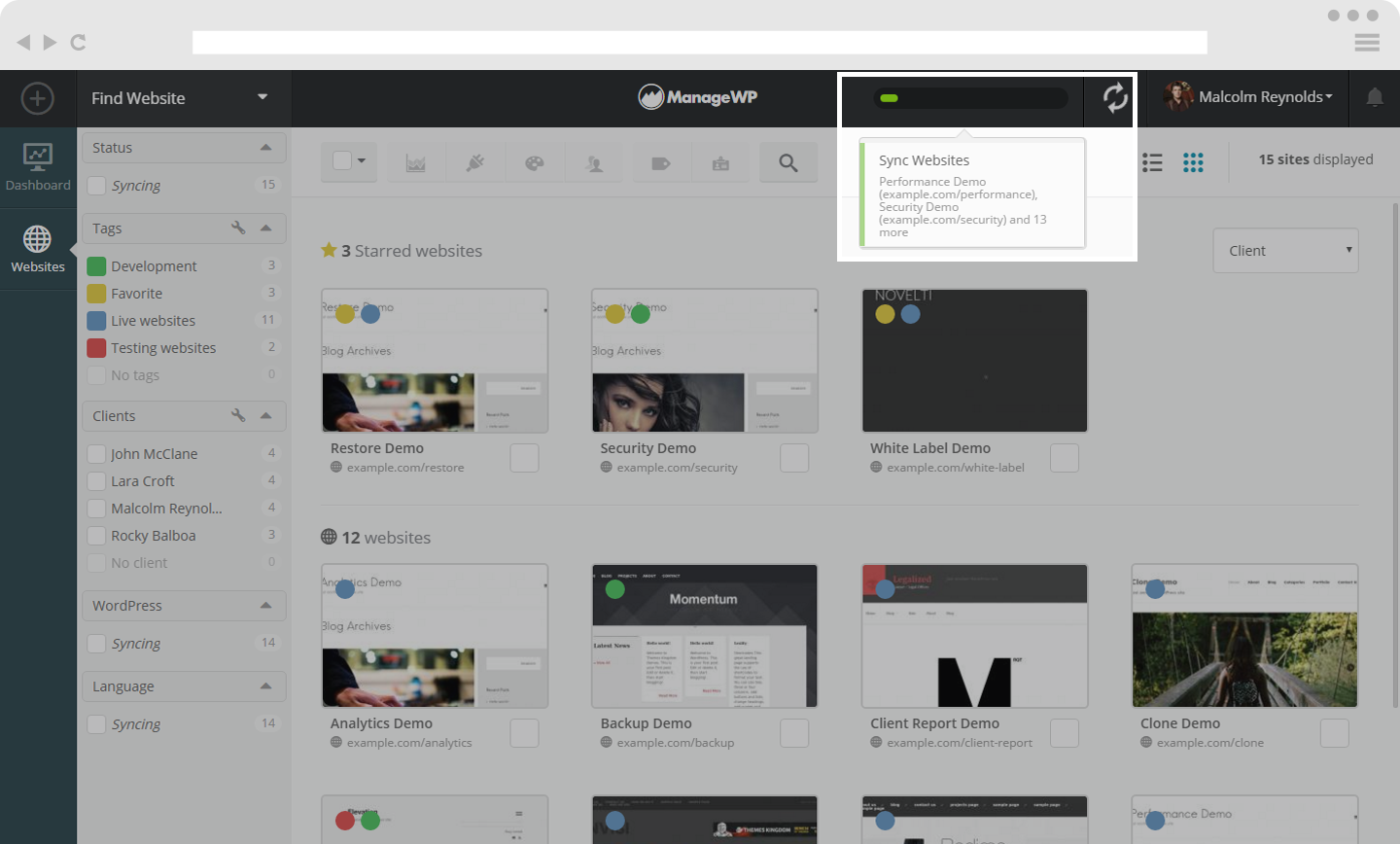
Task: Filter by Testing websites tag
Action: click(163, 347)
